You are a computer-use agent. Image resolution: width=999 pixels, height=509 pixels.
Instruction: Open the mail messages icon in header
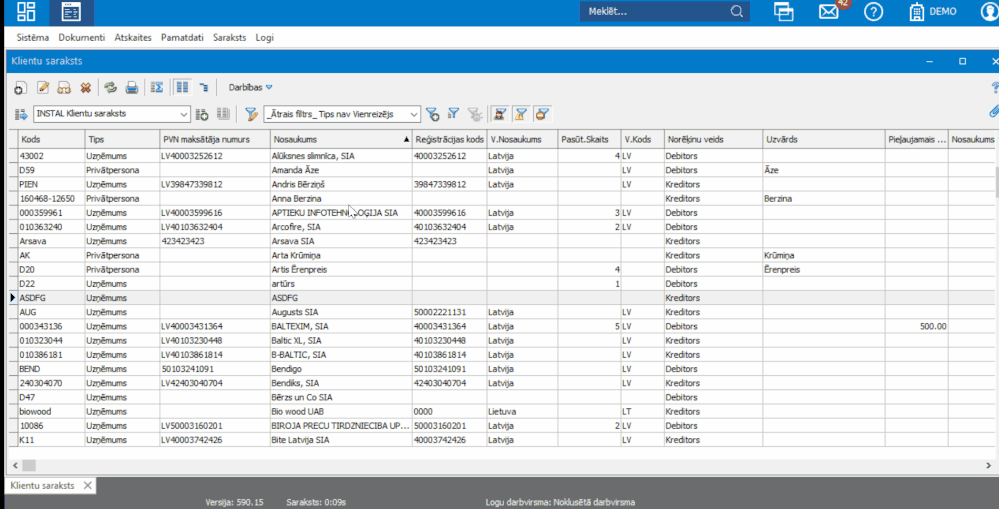tap(828, 12)
